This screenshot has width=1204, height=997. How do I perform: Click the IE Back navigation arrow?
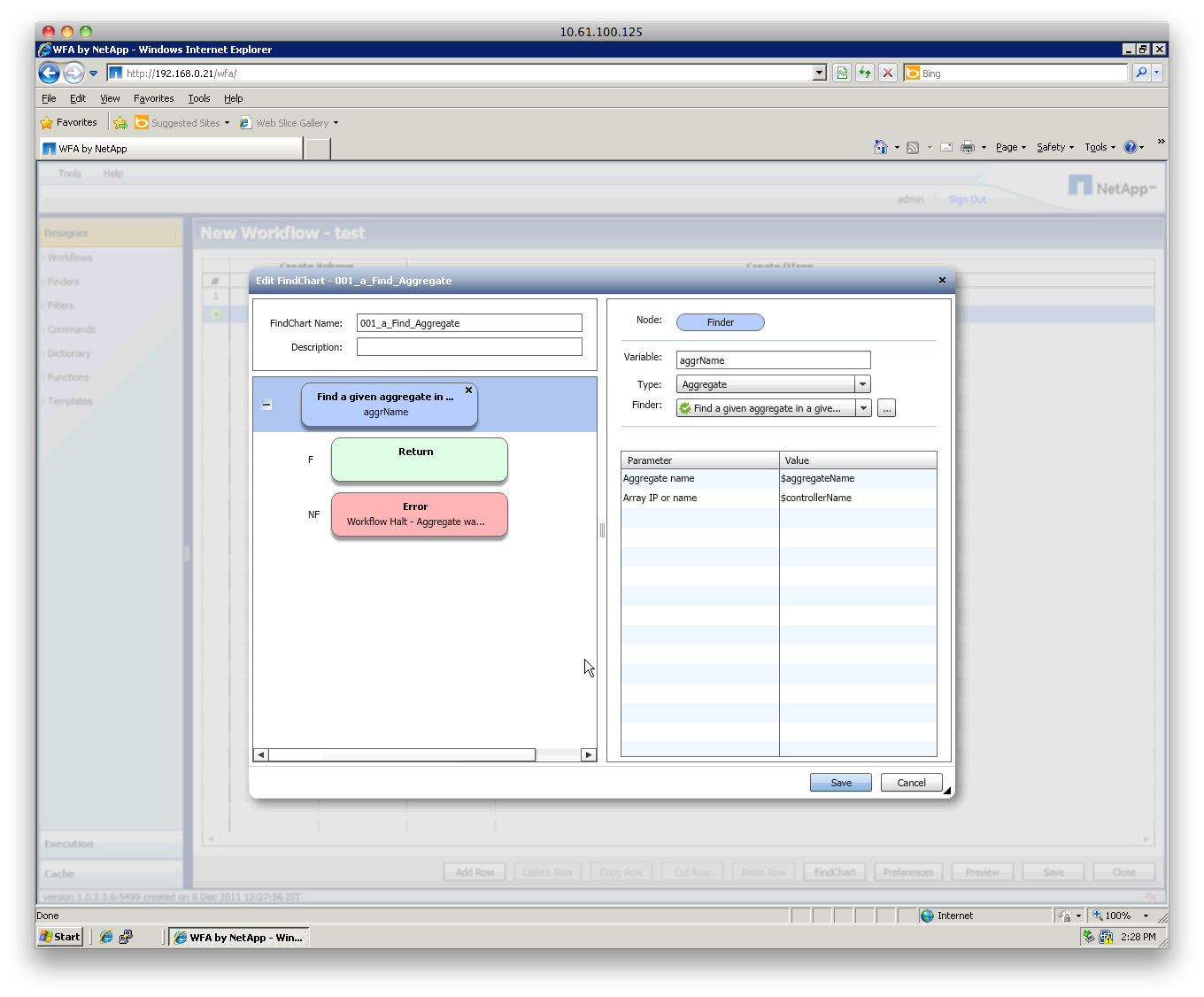pyautogui.click(x=50, y=73)
